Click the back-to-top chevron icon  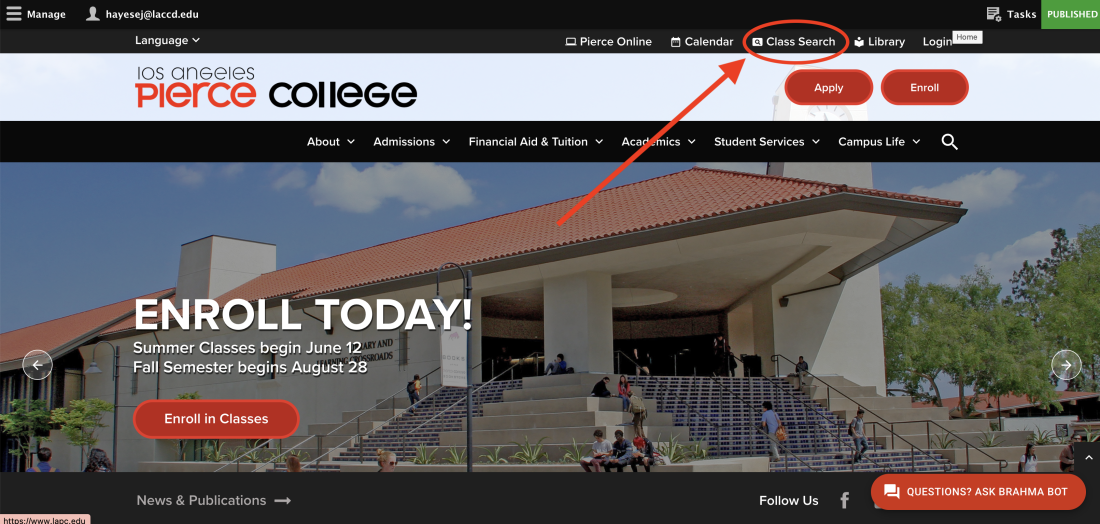coord(1088,457)
